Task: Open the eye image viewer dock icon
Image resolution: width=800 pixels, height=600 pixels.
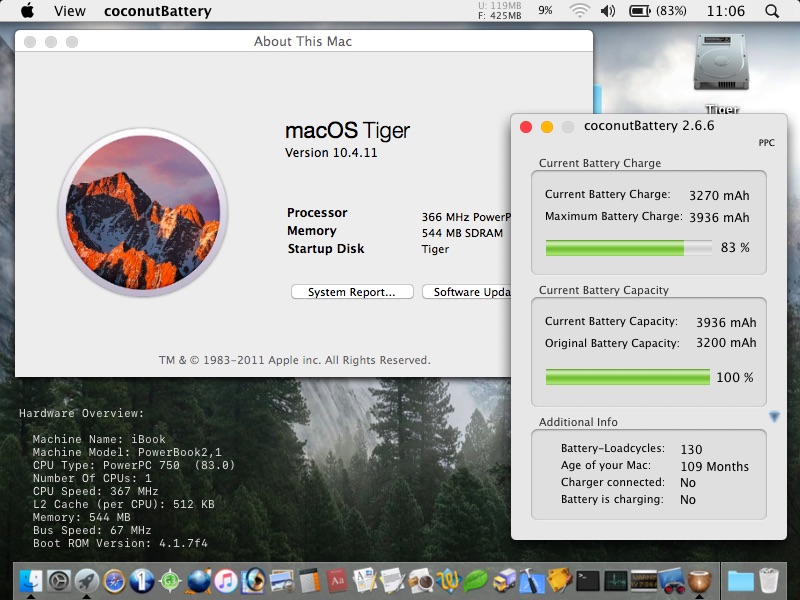Action: [x=254, y=581]
